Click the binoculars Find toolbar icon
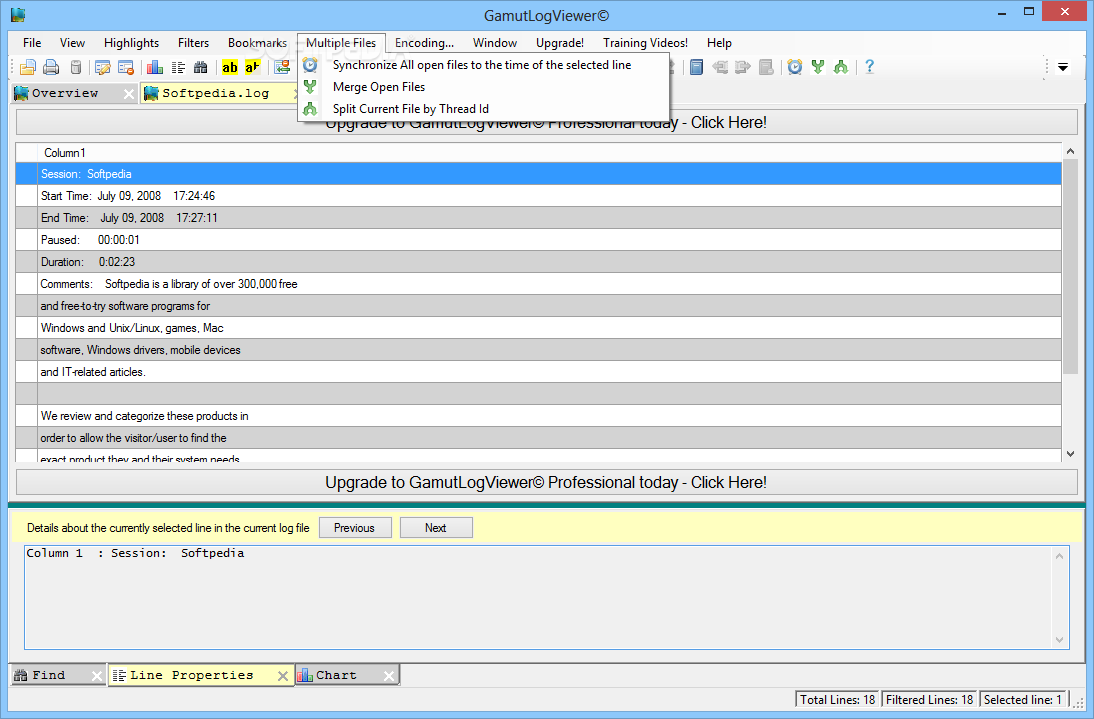This screenshot has height=719, width=1094. pos(201,67)
